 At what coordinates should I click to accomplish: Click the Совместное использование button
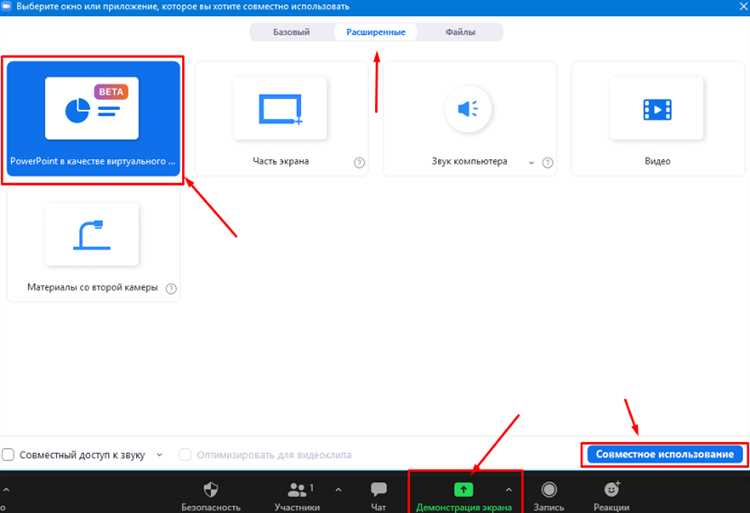665,454
